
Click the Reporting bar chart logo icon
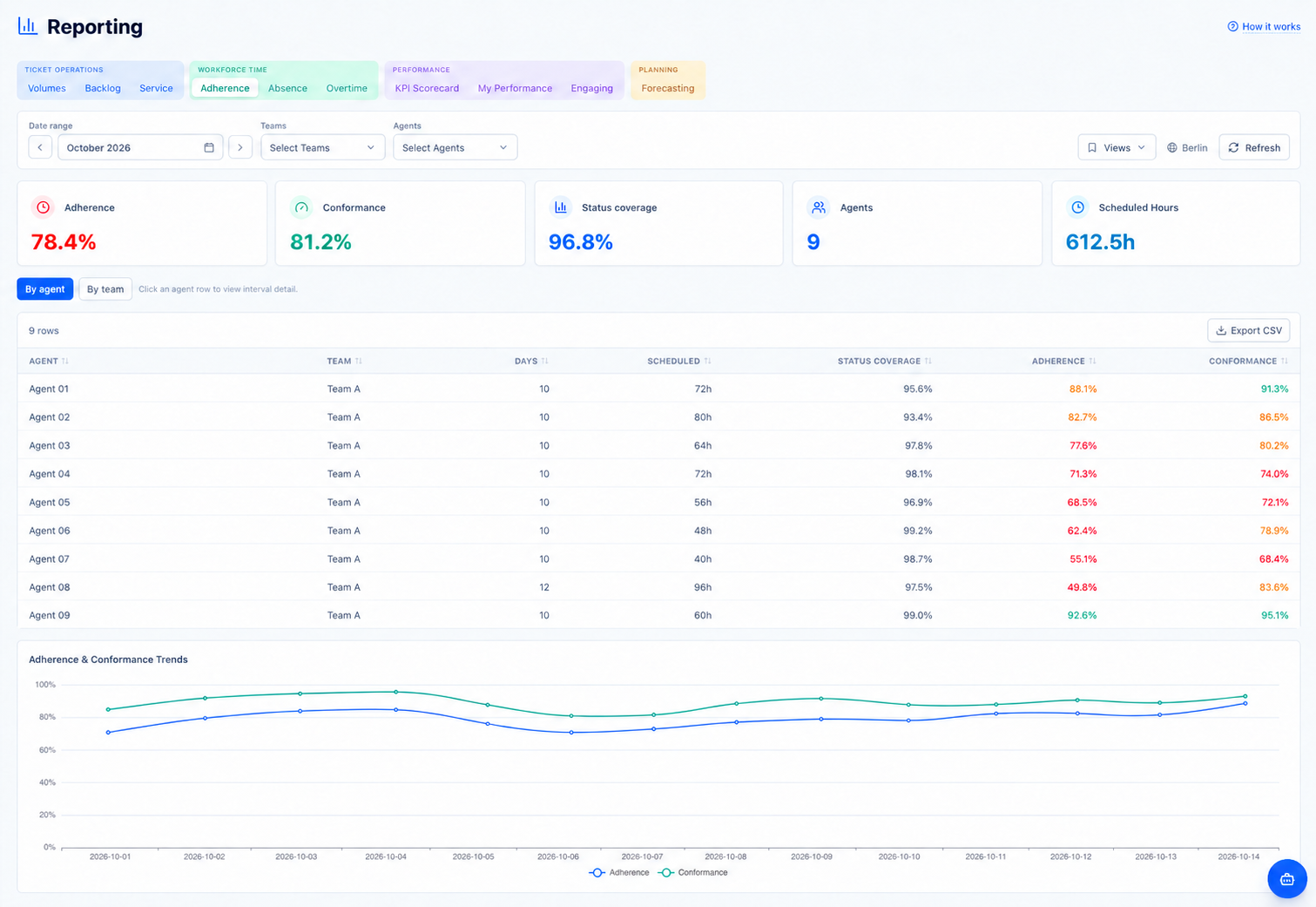(28, 26)
